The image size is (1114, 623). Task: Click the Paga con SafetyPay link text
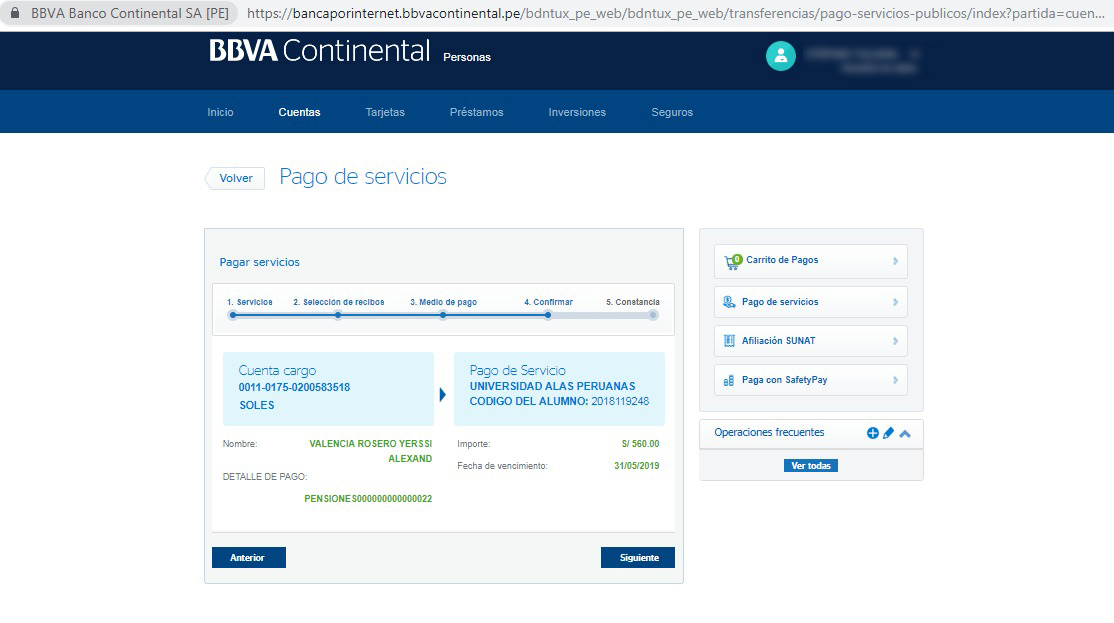click(784, 380)
